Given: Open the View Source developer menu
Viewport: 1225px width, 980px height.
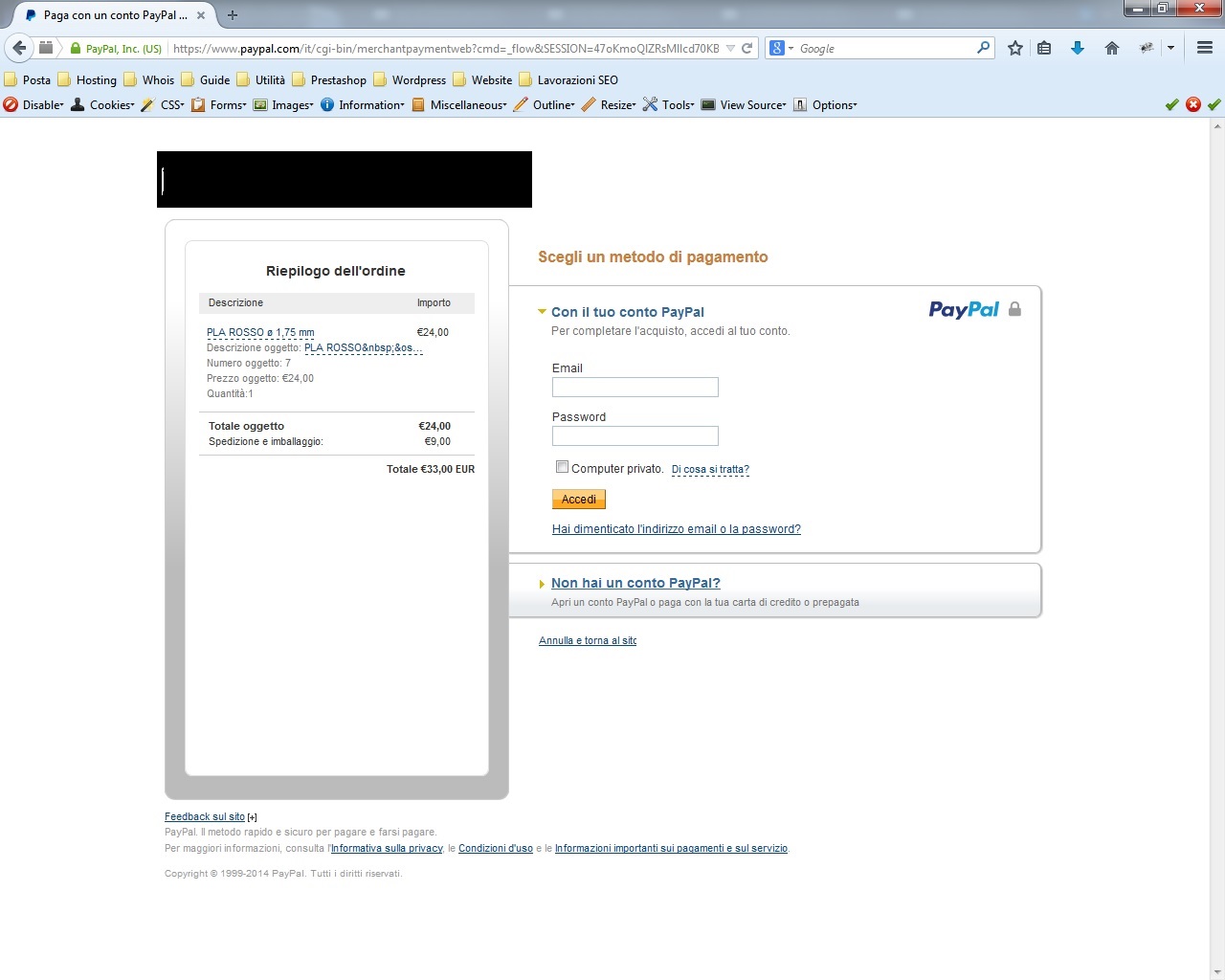Looking at the screenshot, I should point(744,104).
